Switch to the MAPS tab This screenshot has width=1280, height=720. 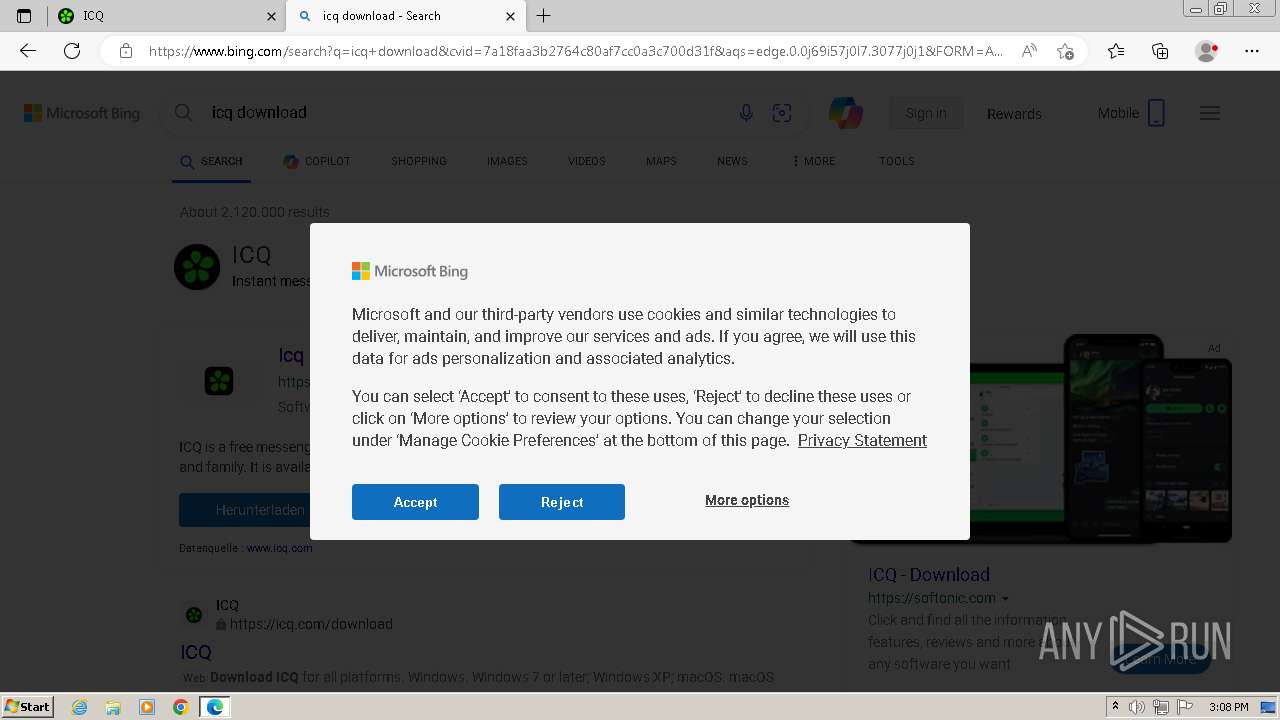point(661,161)
